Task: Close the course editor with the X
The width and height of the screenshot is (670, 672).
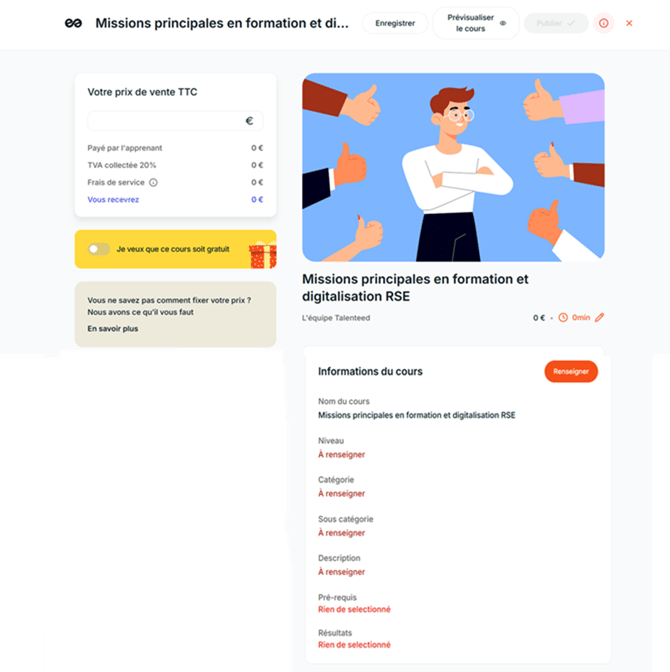Action: [x=629, y=23]
